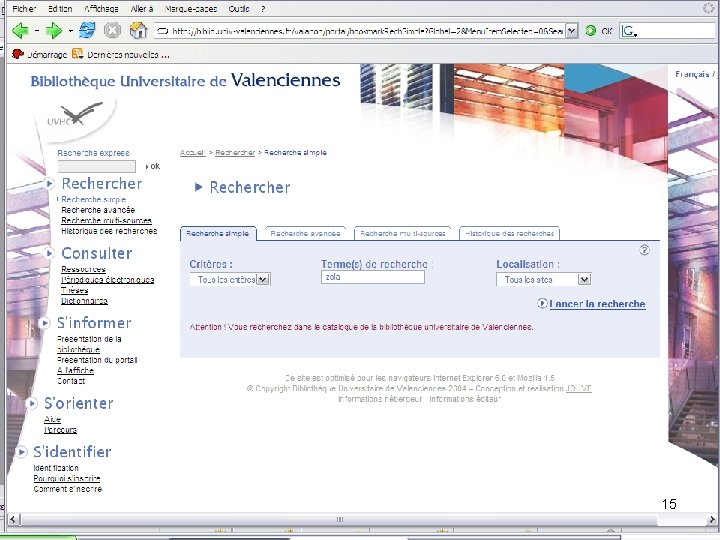Open the ? help menu
720x540 pixels.
[x=263, y=9]
